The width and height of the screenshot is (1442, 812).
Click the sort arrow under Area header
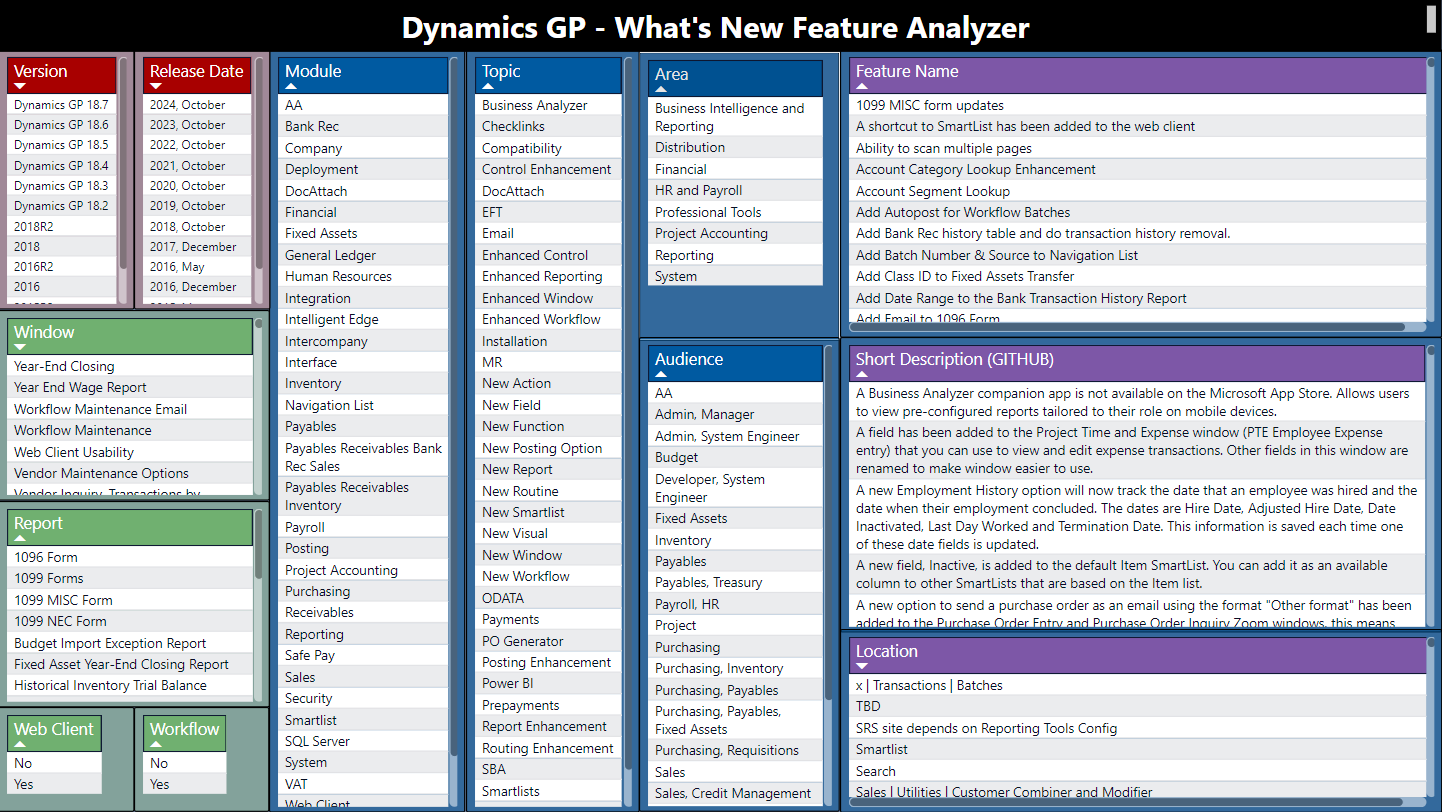click(x=661, y=89)
